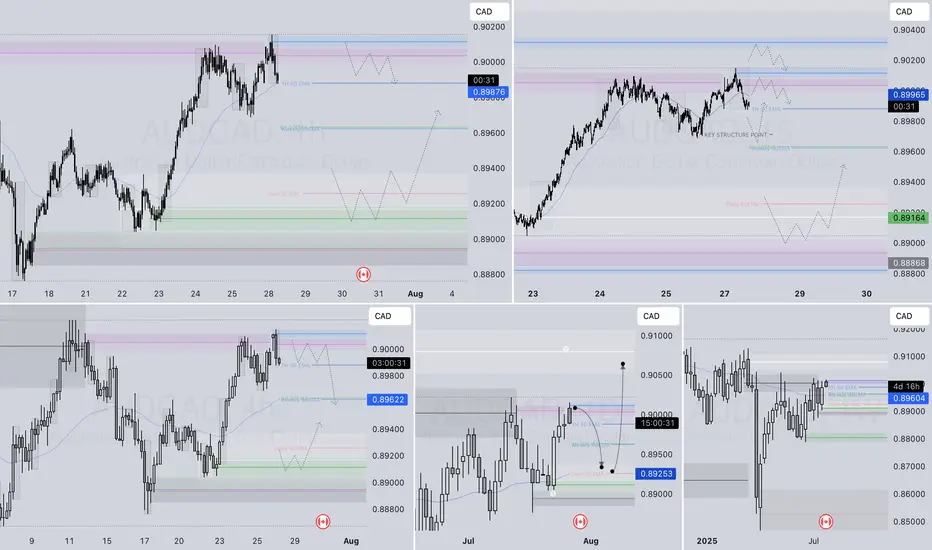Click date 23 on top-left time axis
The image size is (932, 550).
coord(159,294)
